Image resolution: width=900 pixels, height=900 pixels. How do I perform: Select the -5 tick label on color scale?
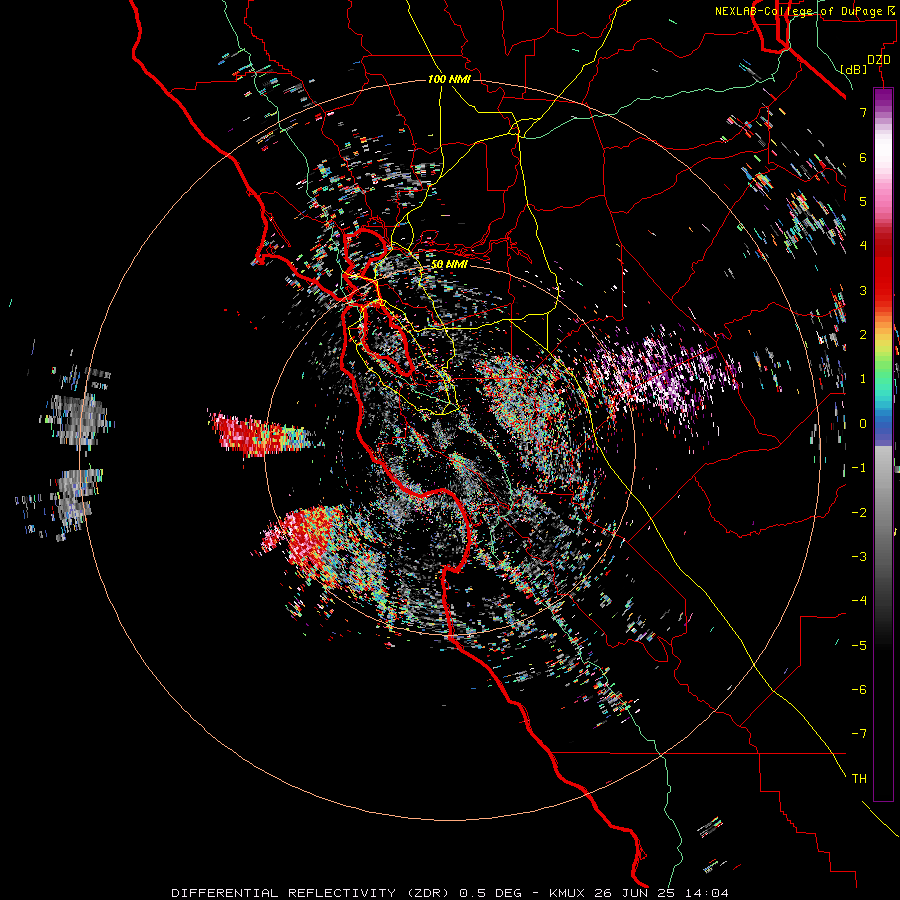pos(859,645)
